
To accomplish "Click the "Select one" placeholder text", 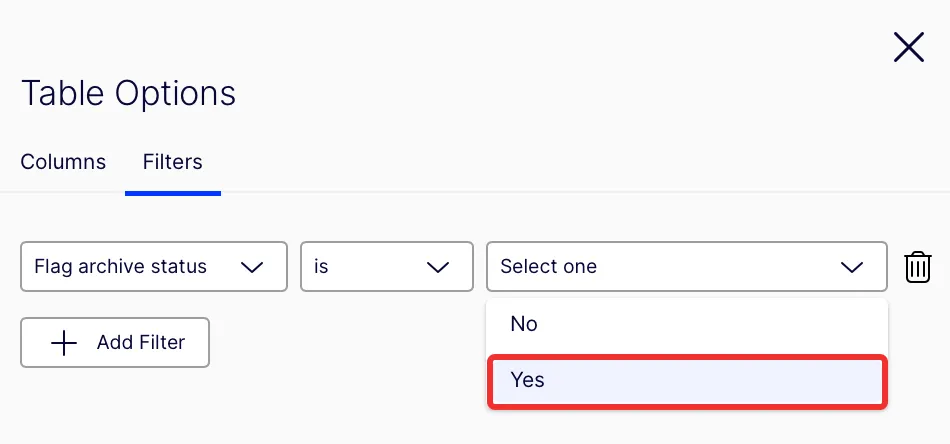I will pyautogui.click(x=548, y=267).
